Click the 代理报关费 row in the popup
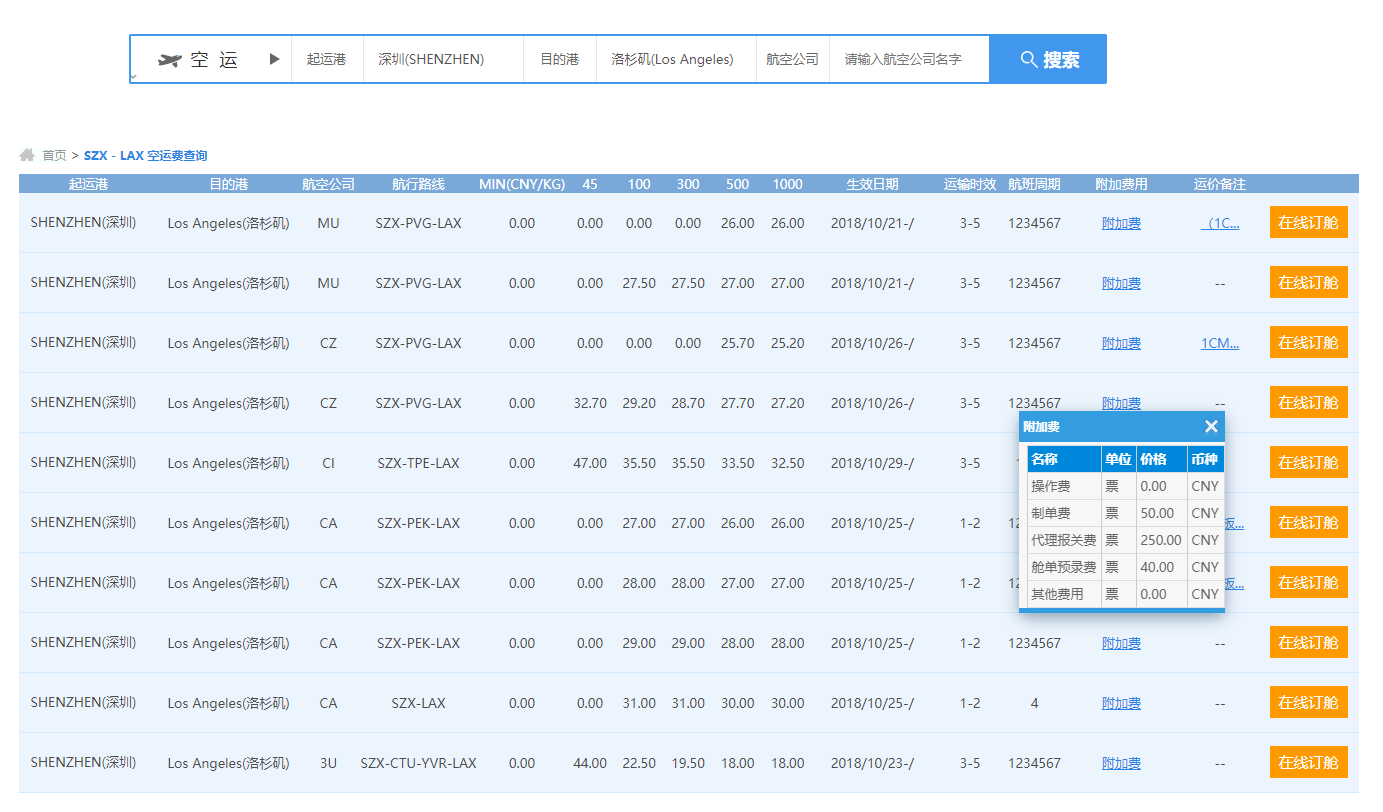 point(1125,540)
